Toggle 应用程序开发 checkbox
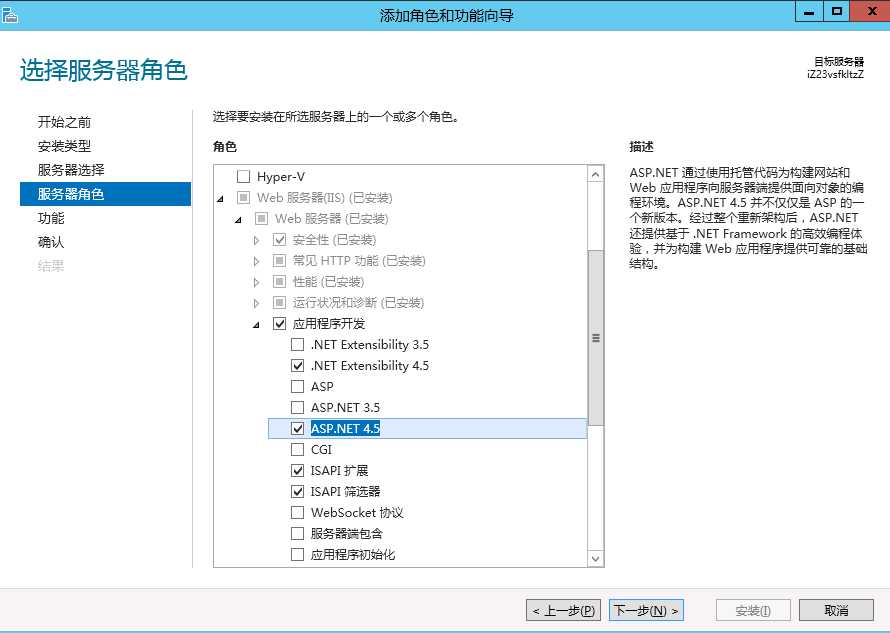The image size is (890, 633). pos(279,324)
